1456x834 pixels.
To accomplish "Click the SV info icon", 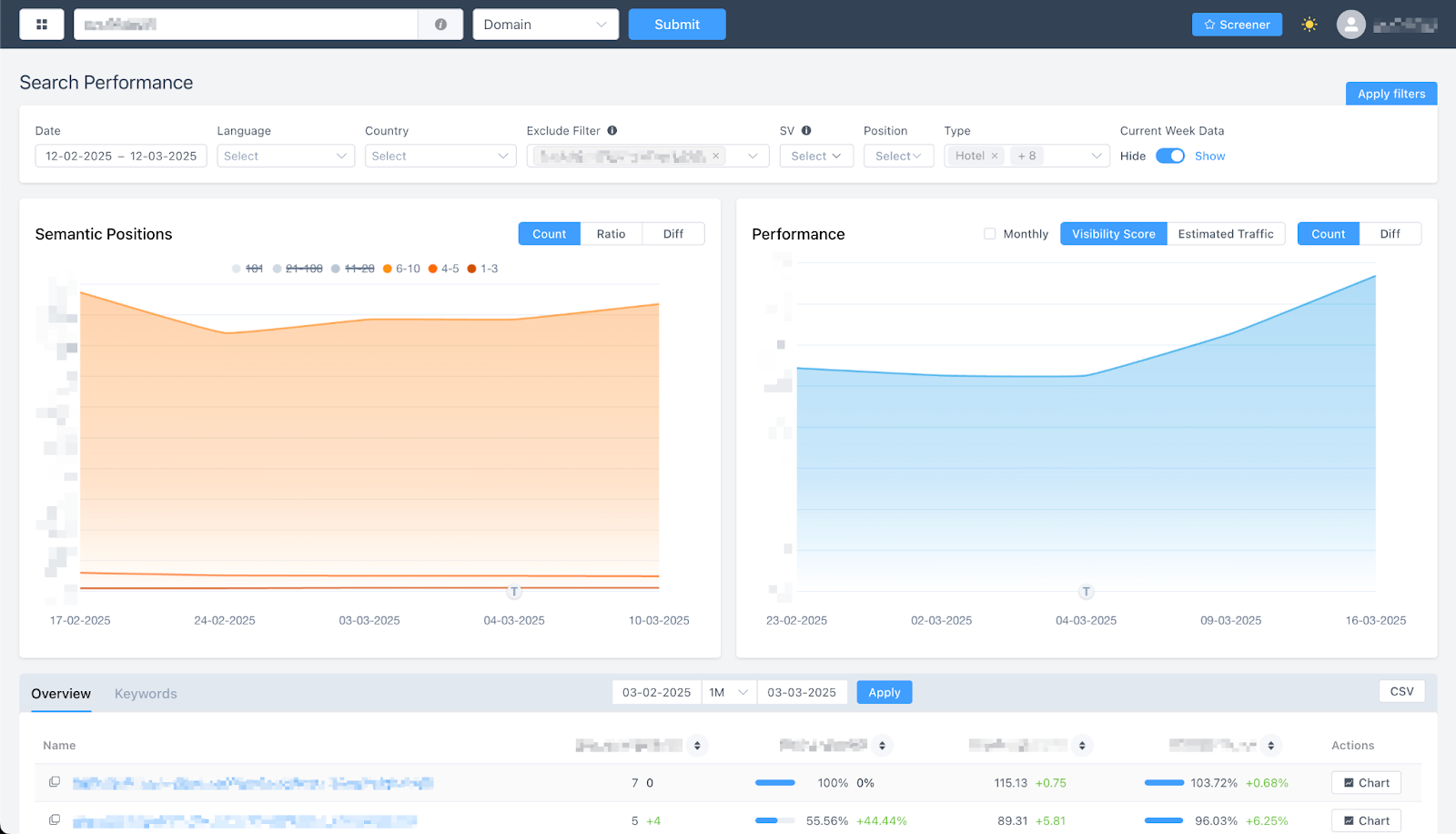I will 806,130.
